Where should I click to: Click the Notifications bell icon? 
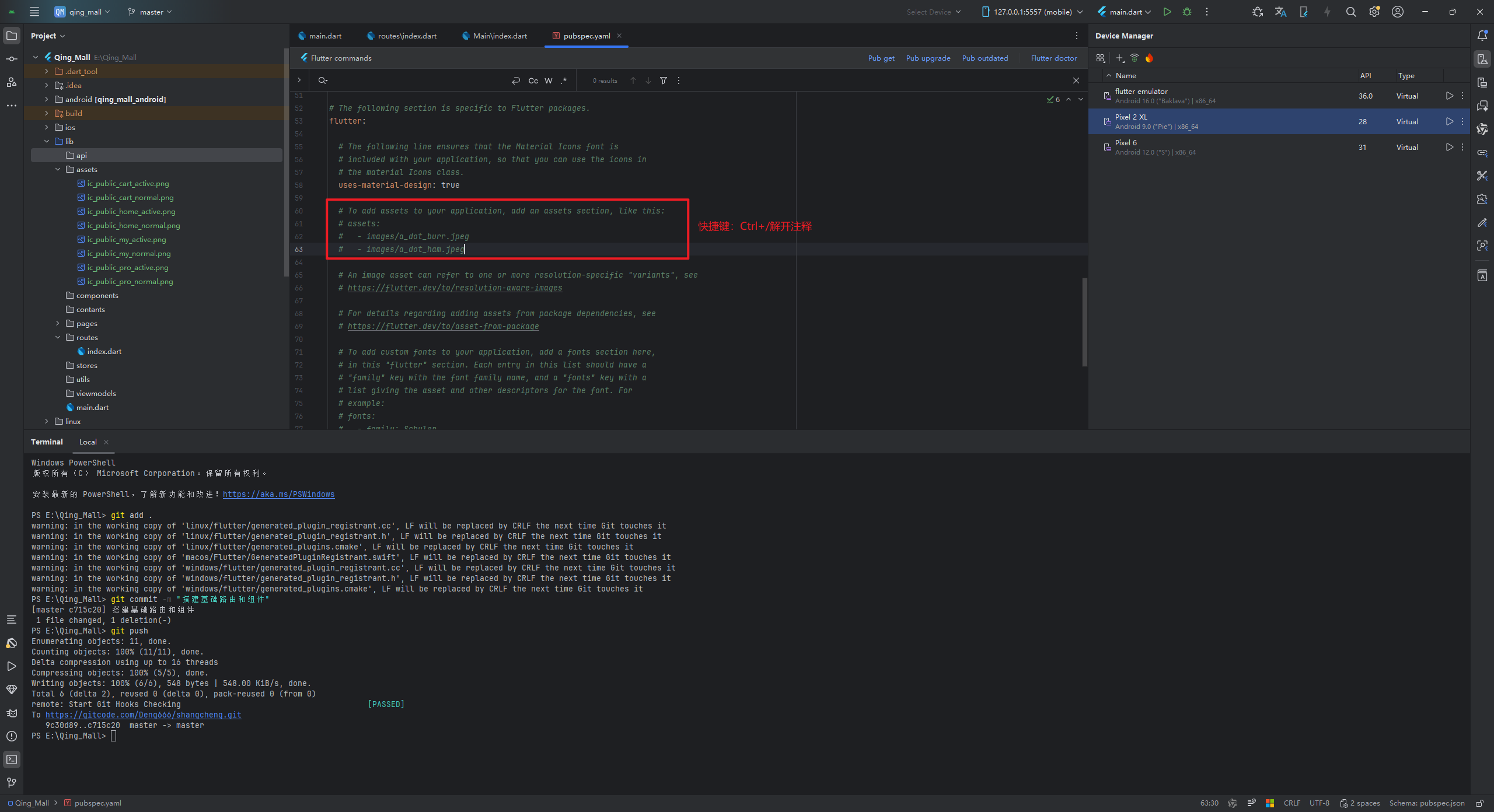click(x=1482, y=36)
